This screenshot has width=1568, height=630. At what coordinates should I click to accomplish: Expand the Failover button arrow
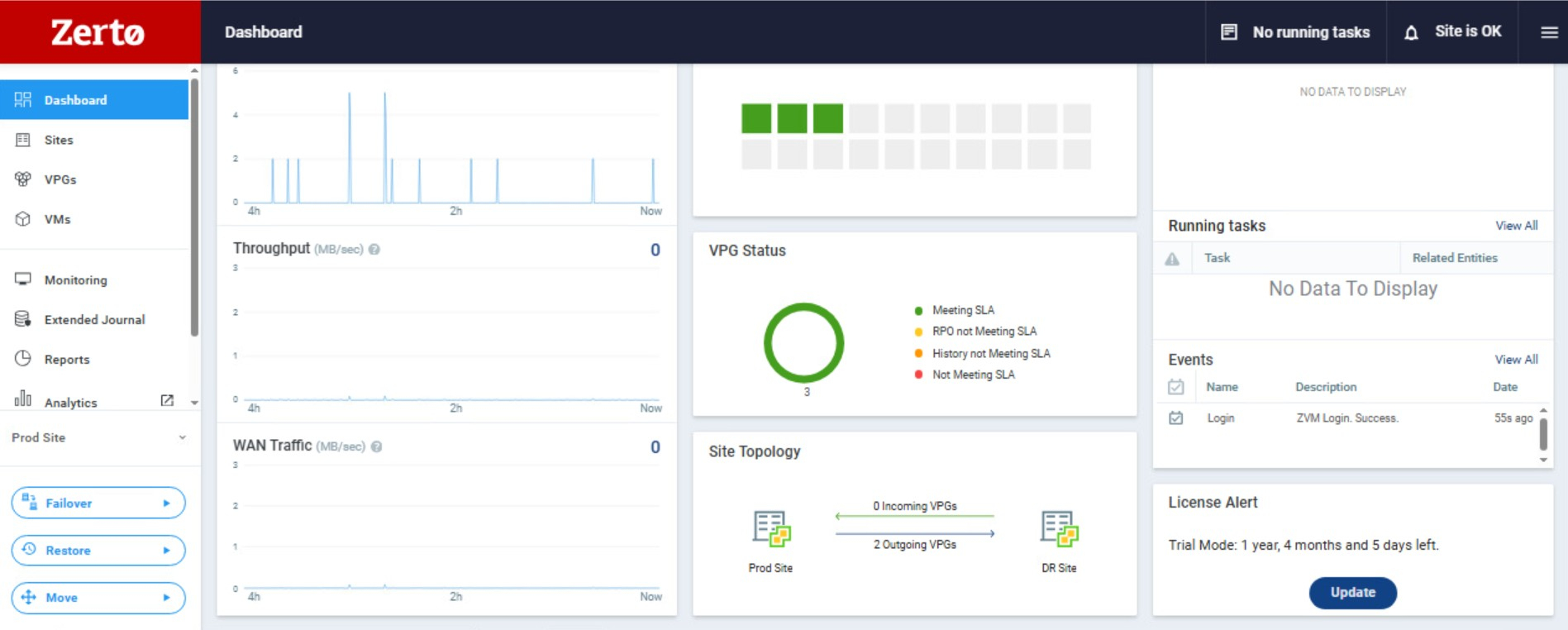(x=166, y=504)
